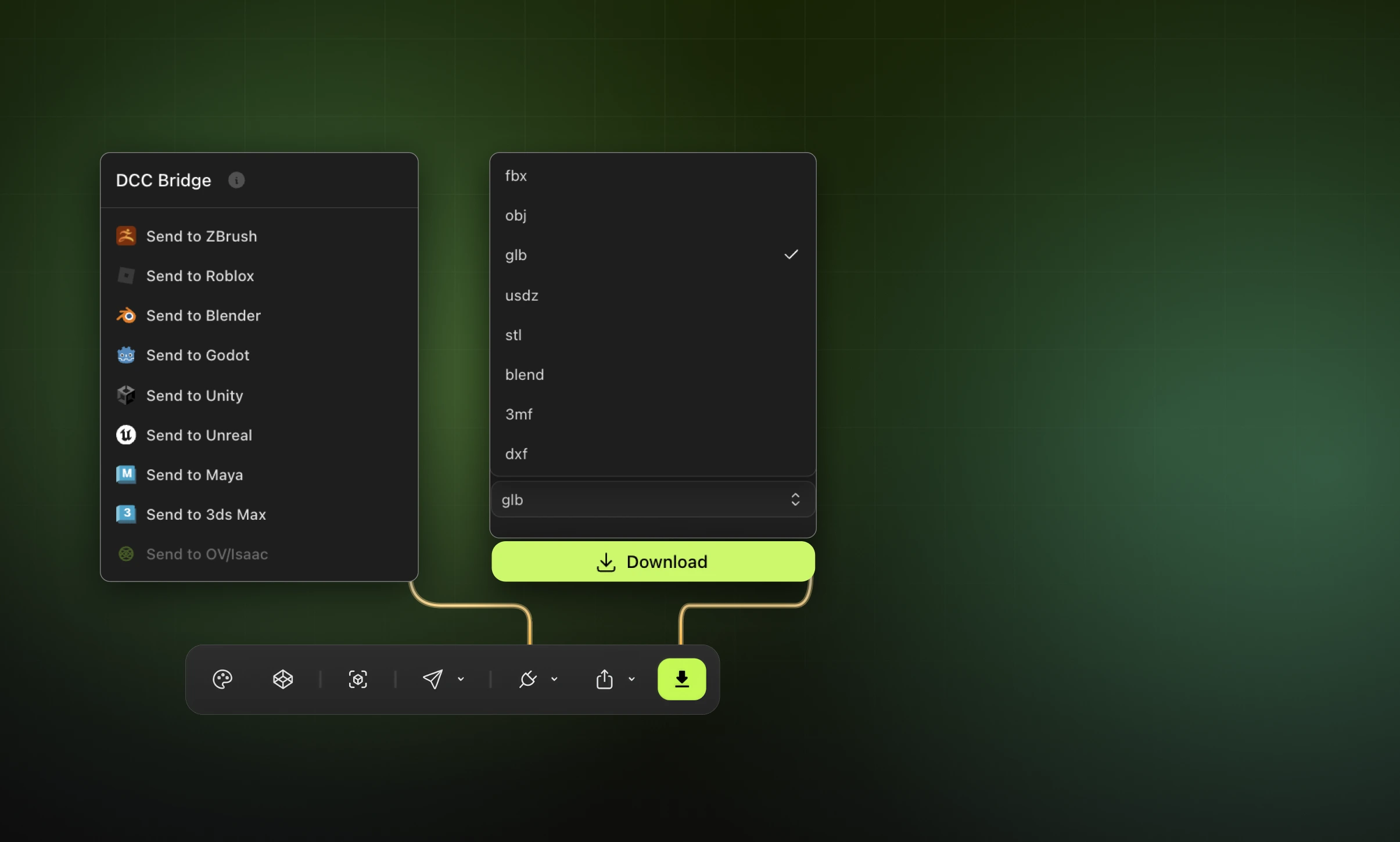Click Send to Maya
The height and width of the screenshot is (842, 1400).
point(259,474)
